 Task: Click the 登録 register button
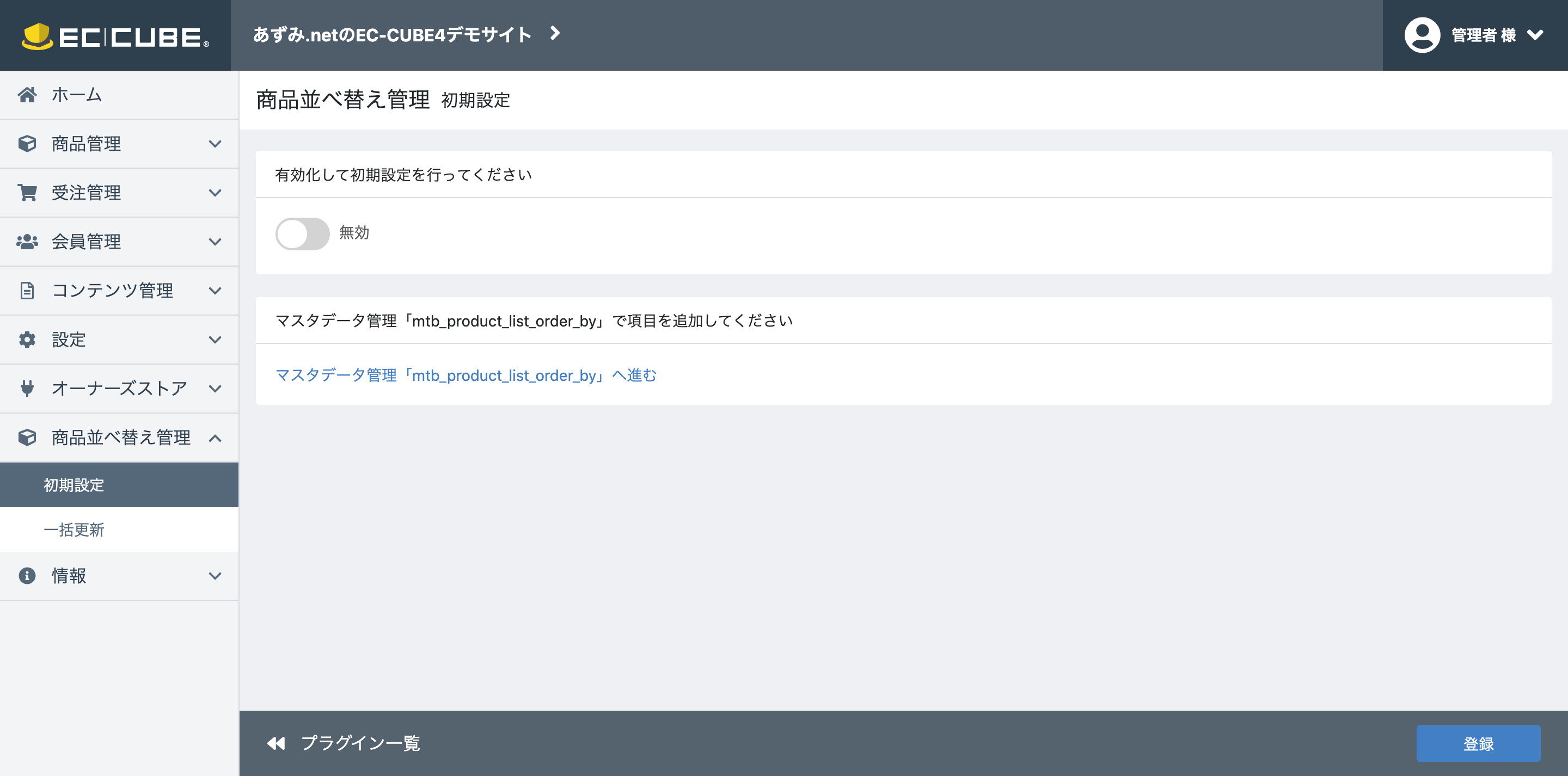point(1478,743)
